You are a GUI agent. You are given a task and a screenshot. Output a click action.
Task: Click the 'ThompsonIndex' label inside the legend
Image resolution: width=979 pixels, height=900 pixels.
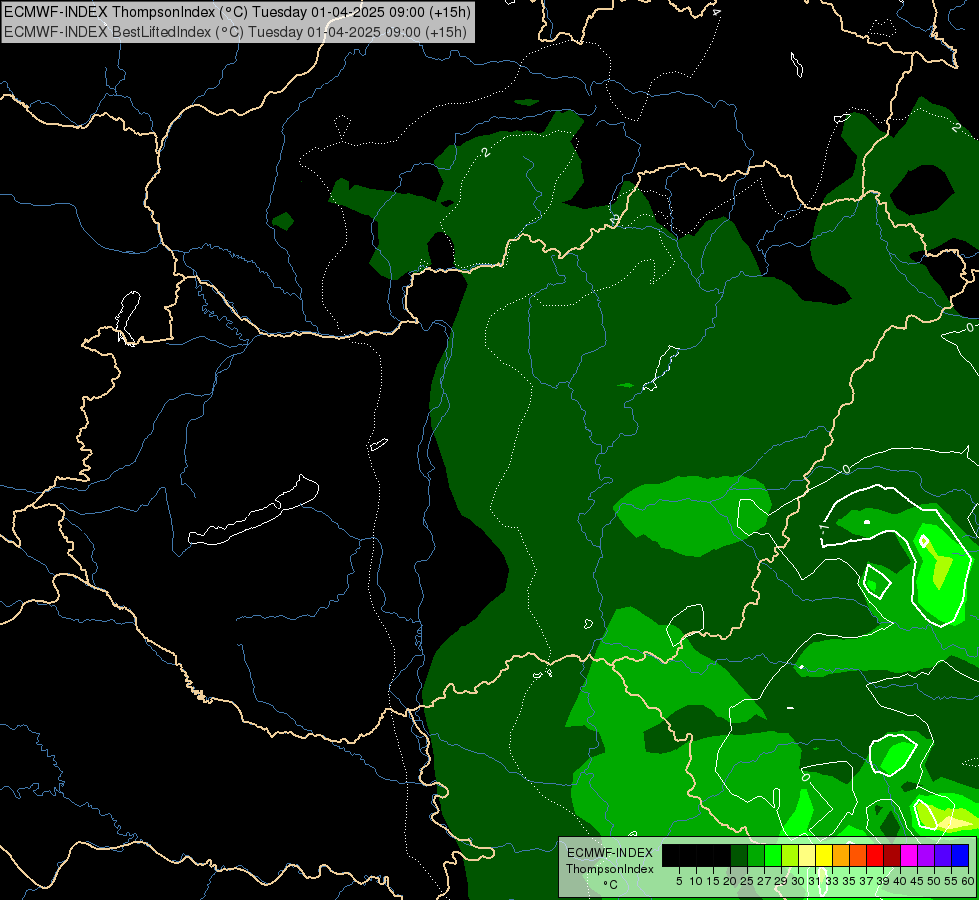[x=609, y=869]
